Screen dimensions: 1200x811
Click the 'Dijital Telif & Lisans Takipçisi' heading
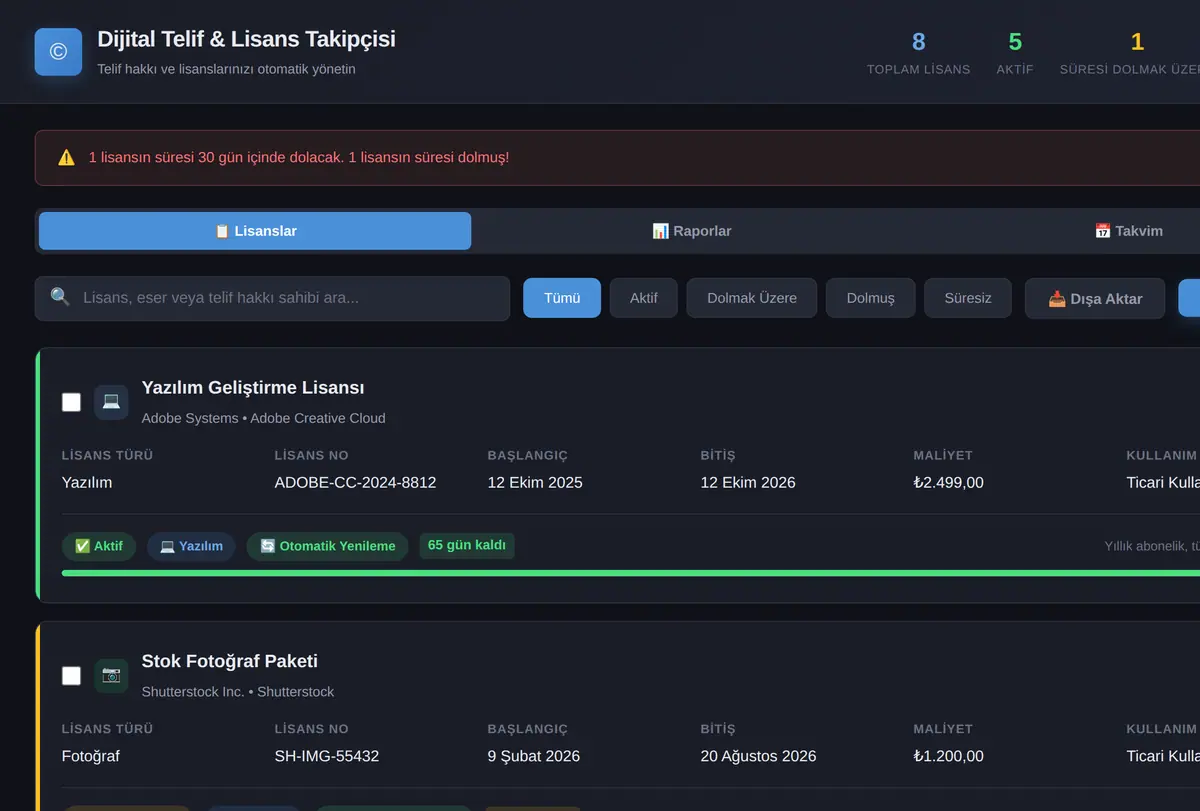coord(246,39)
